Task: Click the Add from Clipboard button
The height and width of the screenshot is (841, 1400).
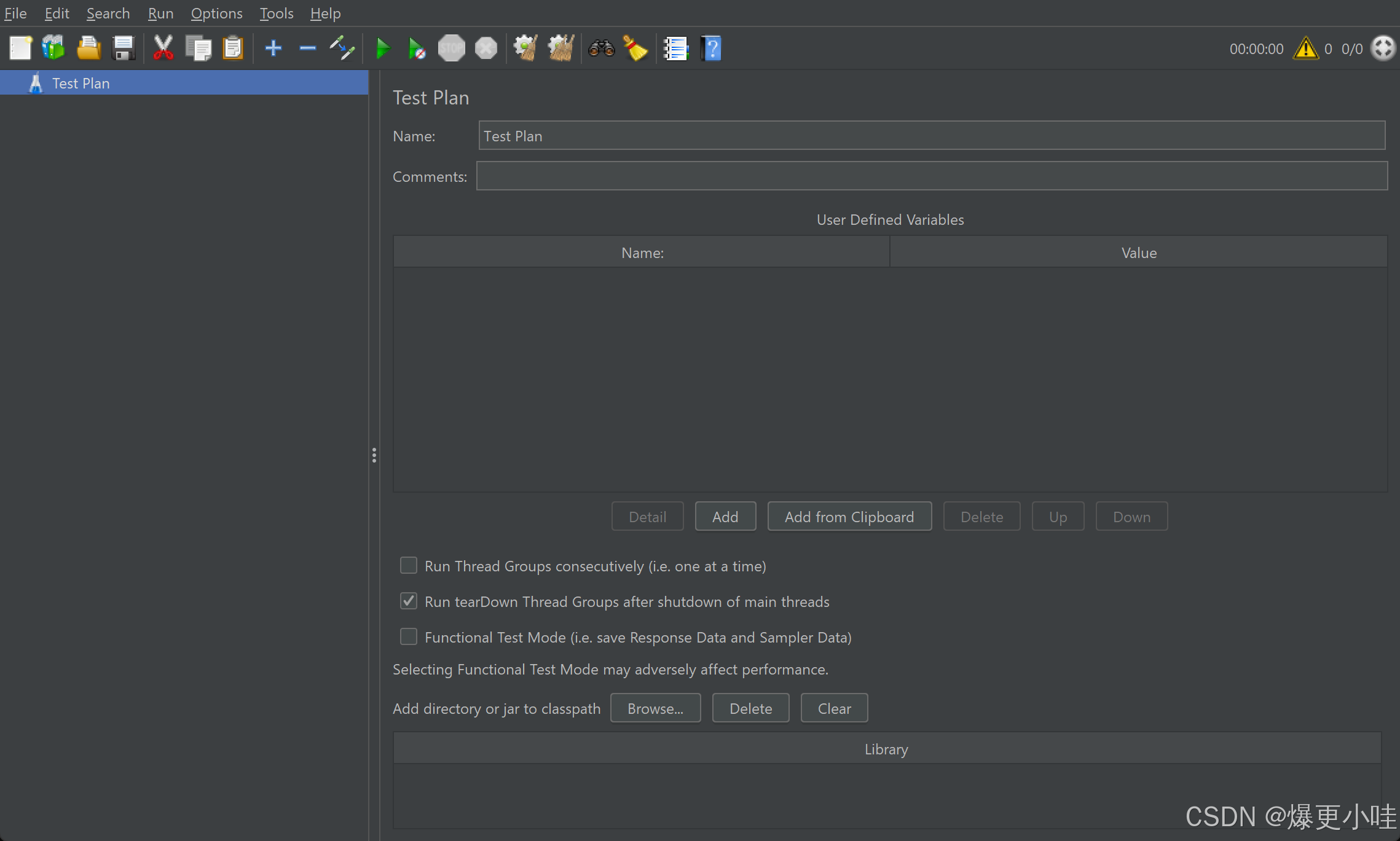Action: [849, 517]
